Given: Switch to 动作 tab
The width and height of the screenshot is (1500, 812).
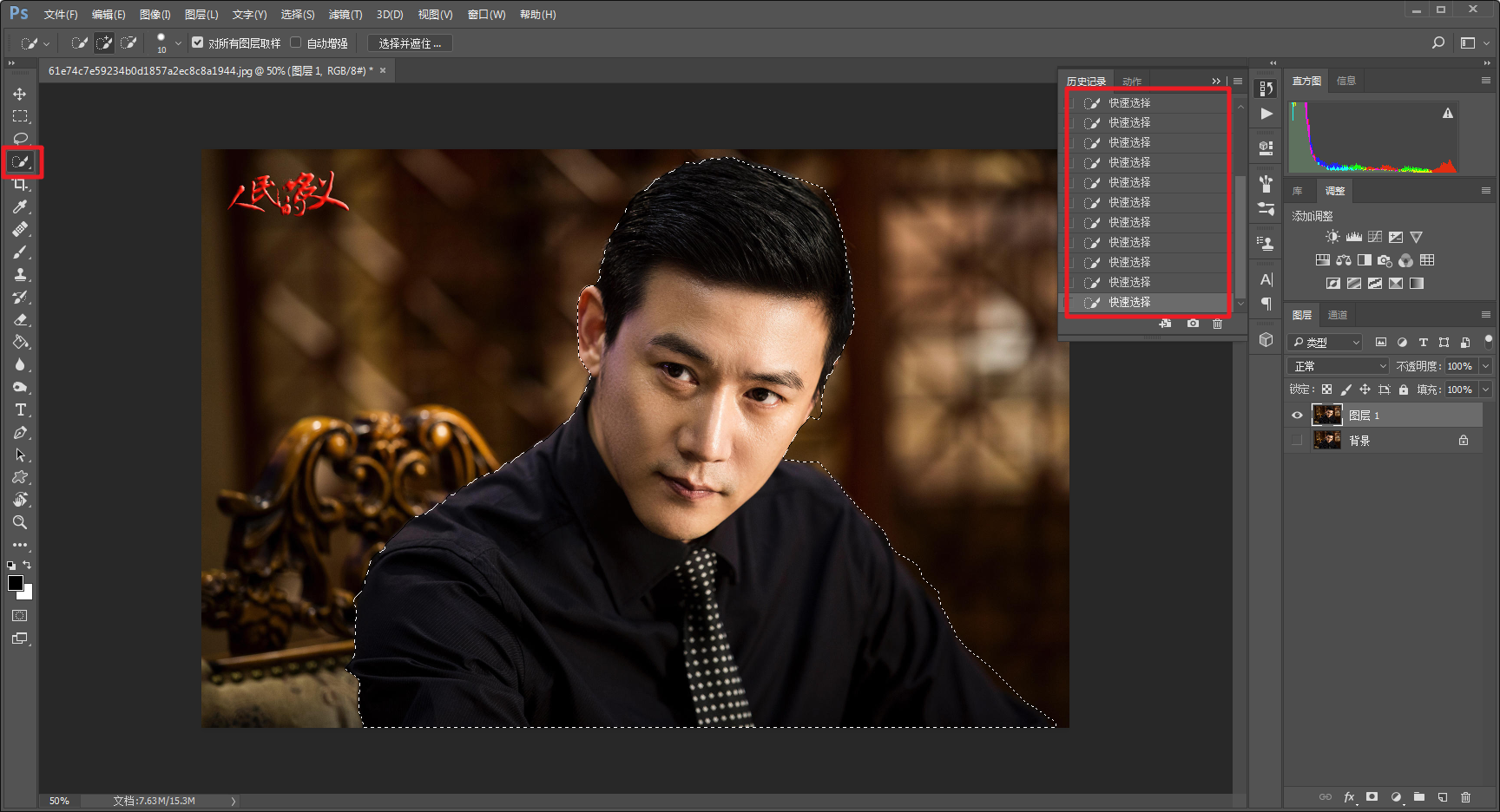Looking at the screenshot, I should (1132, 82).
